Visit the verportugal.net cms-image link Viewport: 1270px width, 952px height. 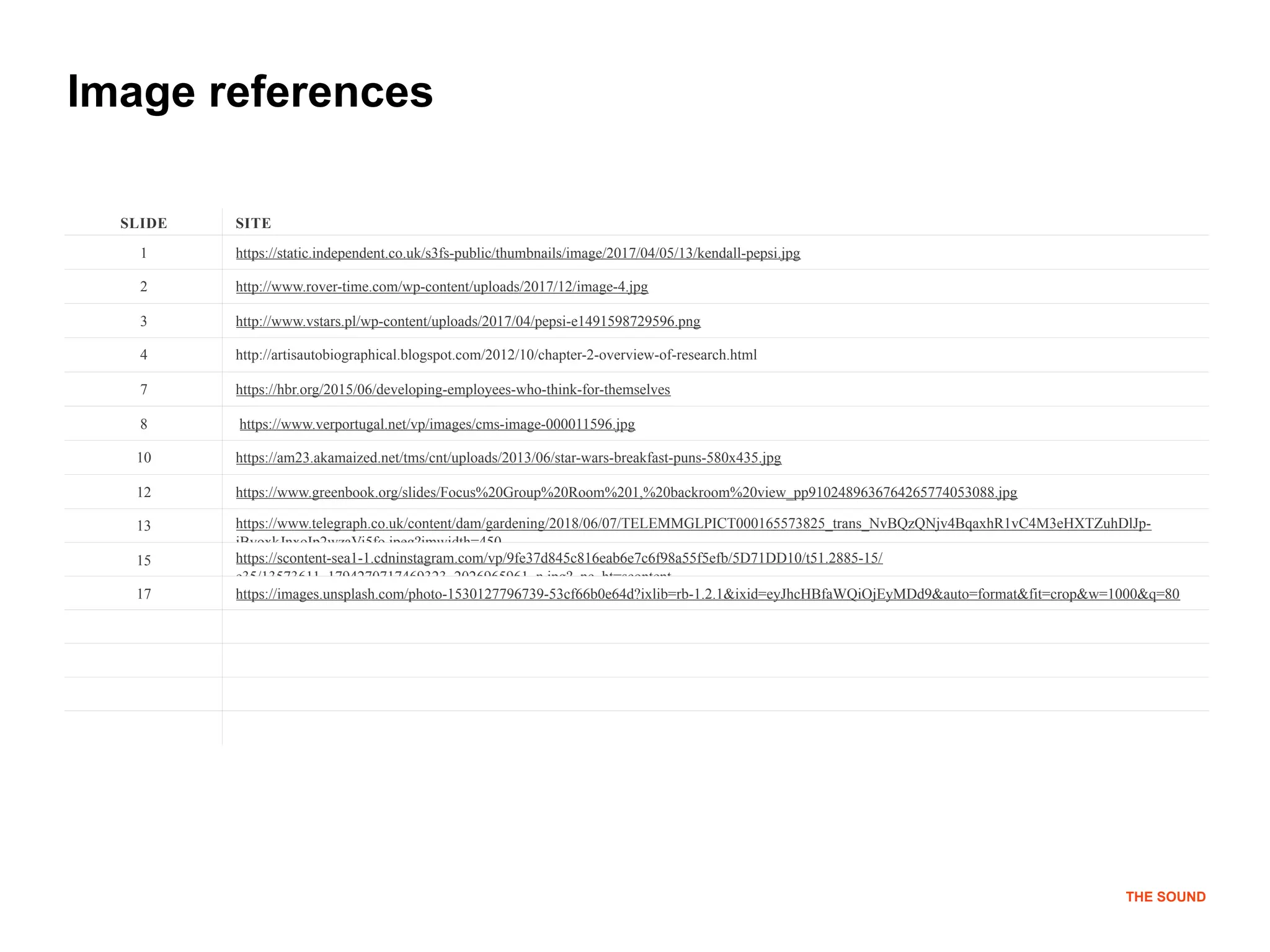coord(437,425)
